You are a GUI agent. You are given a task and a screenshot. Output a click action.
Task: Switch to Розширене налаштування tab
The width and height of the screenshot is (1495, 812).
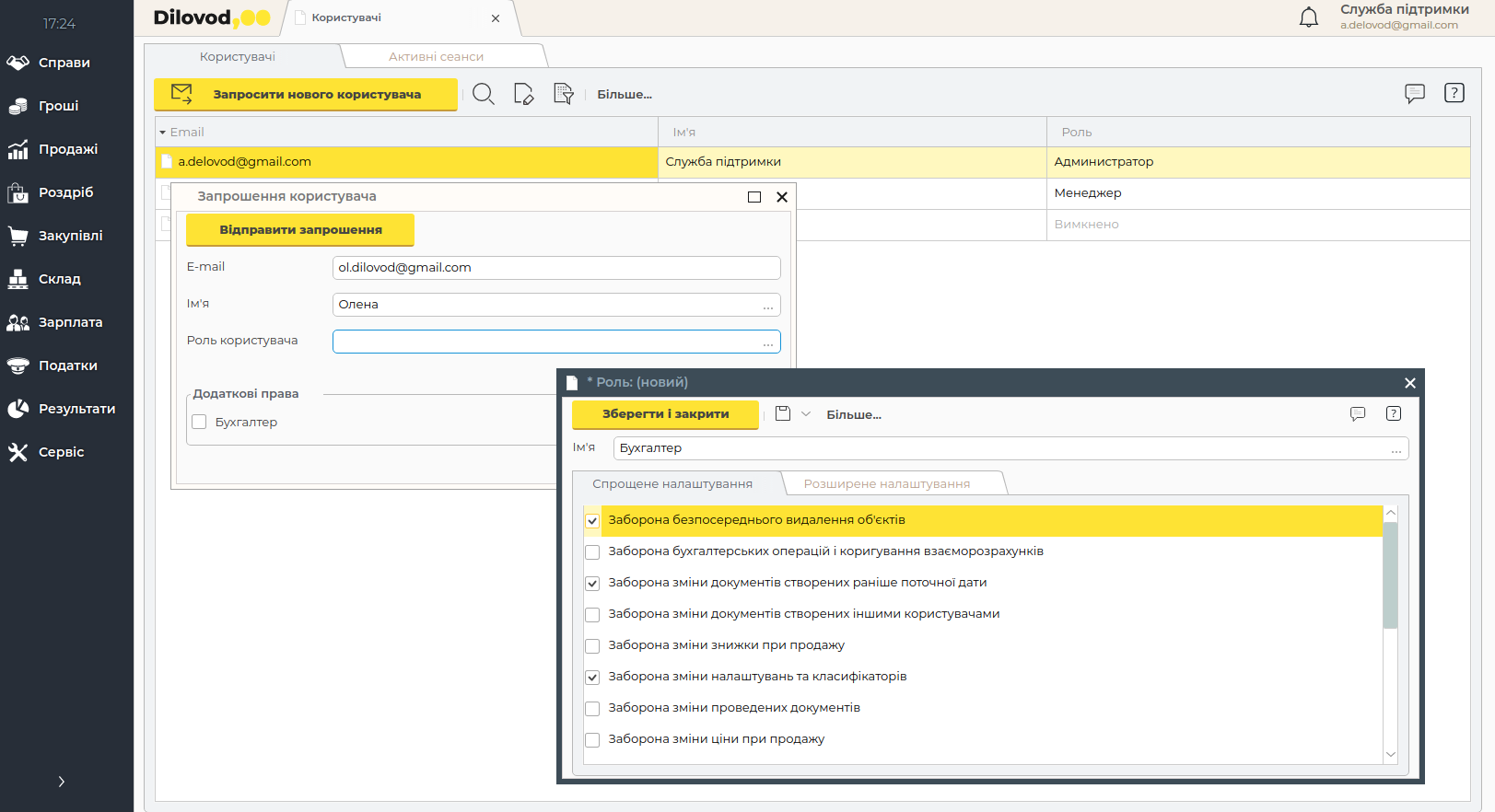[x=886, y=484]
